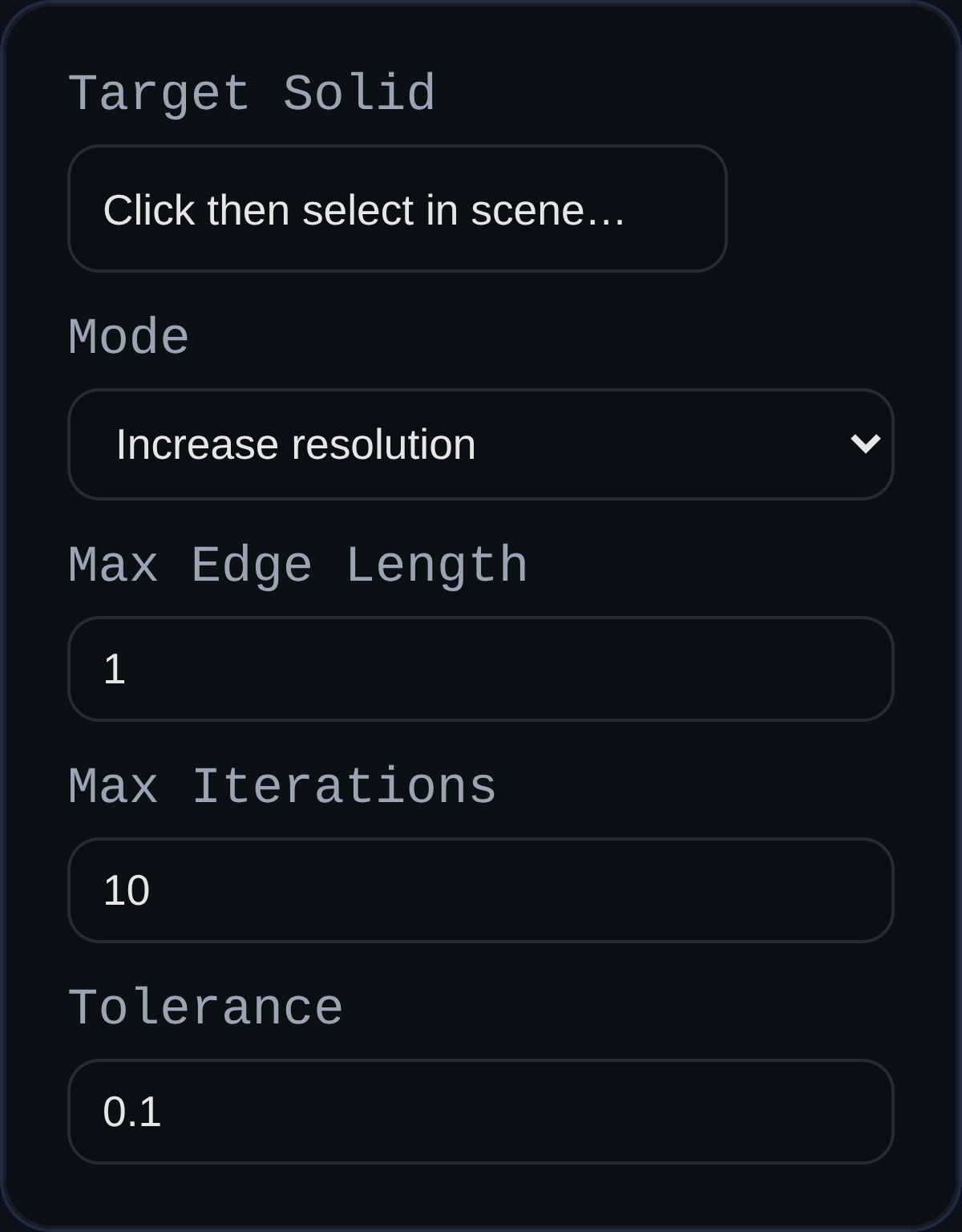Click 'Click then select in scene...' field

(398, 209)
